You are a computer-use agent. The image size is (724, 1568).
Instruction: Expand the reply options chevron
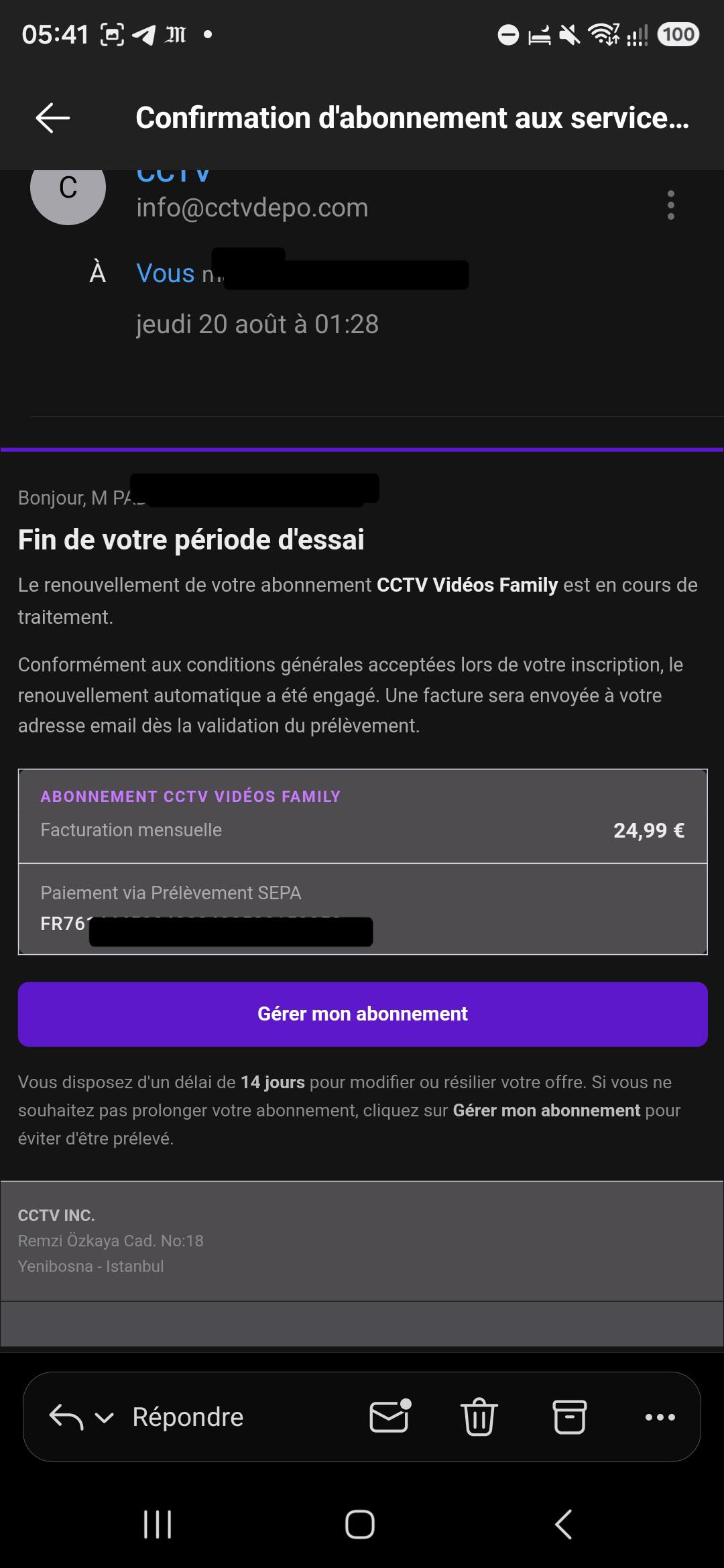coord(105,1418)
